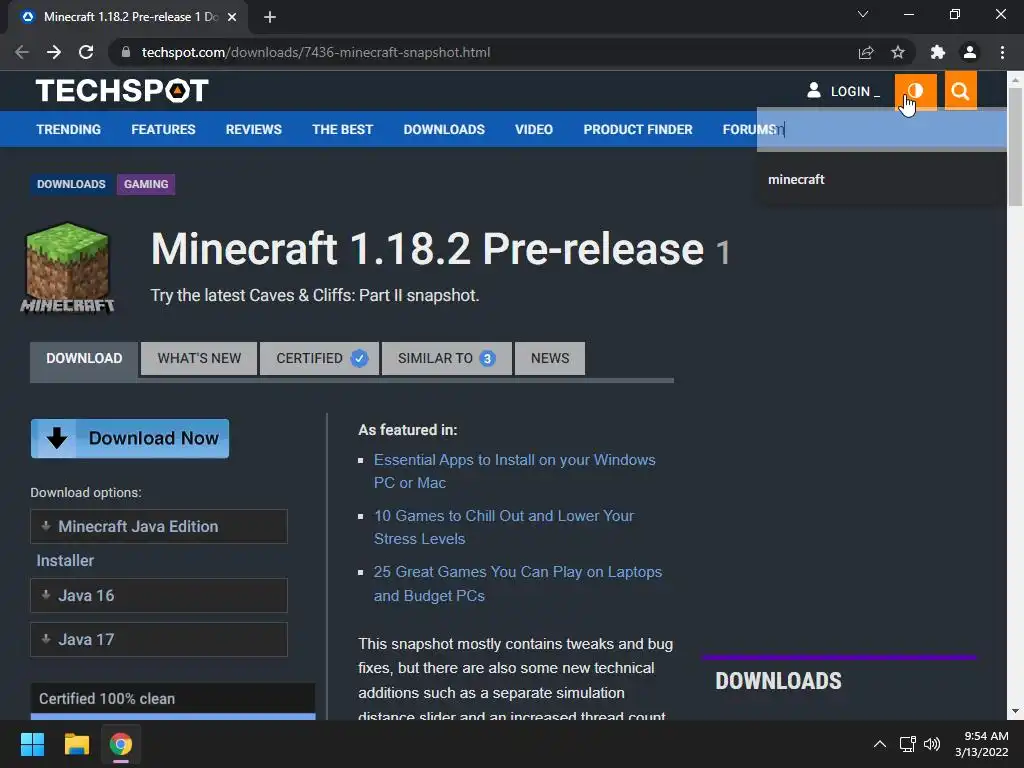1024x768 pixels.
Task: Click the Download Now button
Action: point(130,438)
